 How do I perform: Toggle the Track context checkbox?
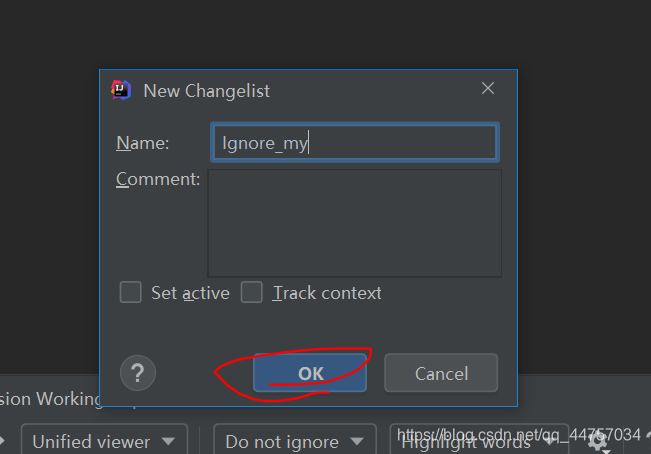(252, 293)
